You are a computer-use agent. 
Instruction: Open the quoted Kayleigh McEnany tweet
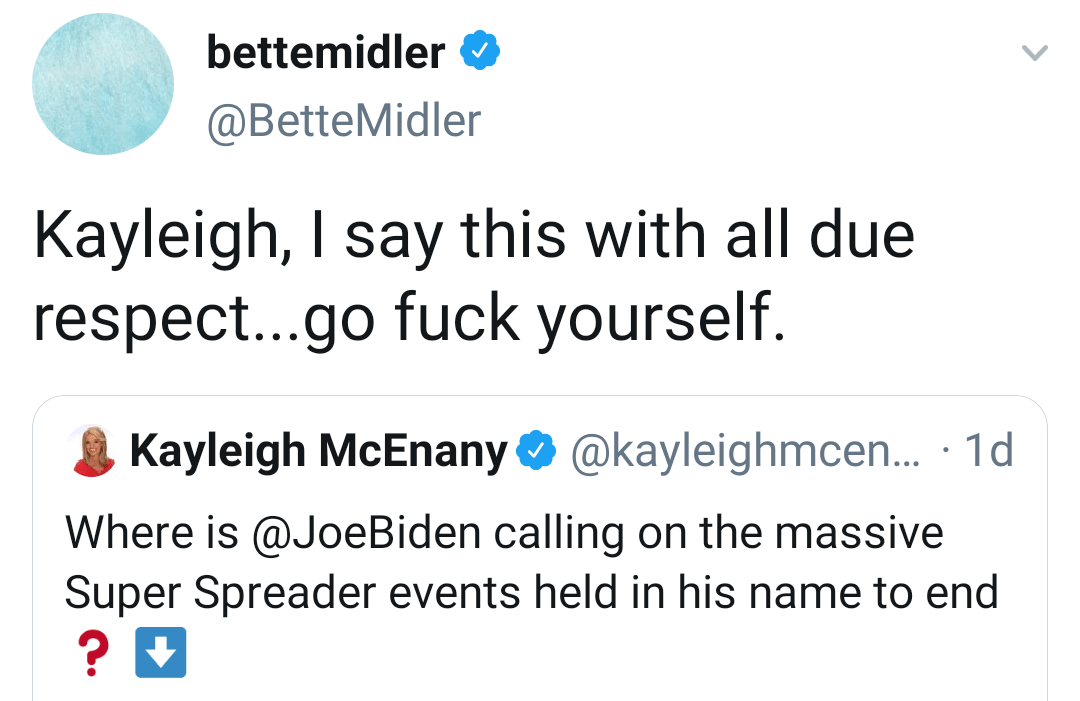pos(540,550)
